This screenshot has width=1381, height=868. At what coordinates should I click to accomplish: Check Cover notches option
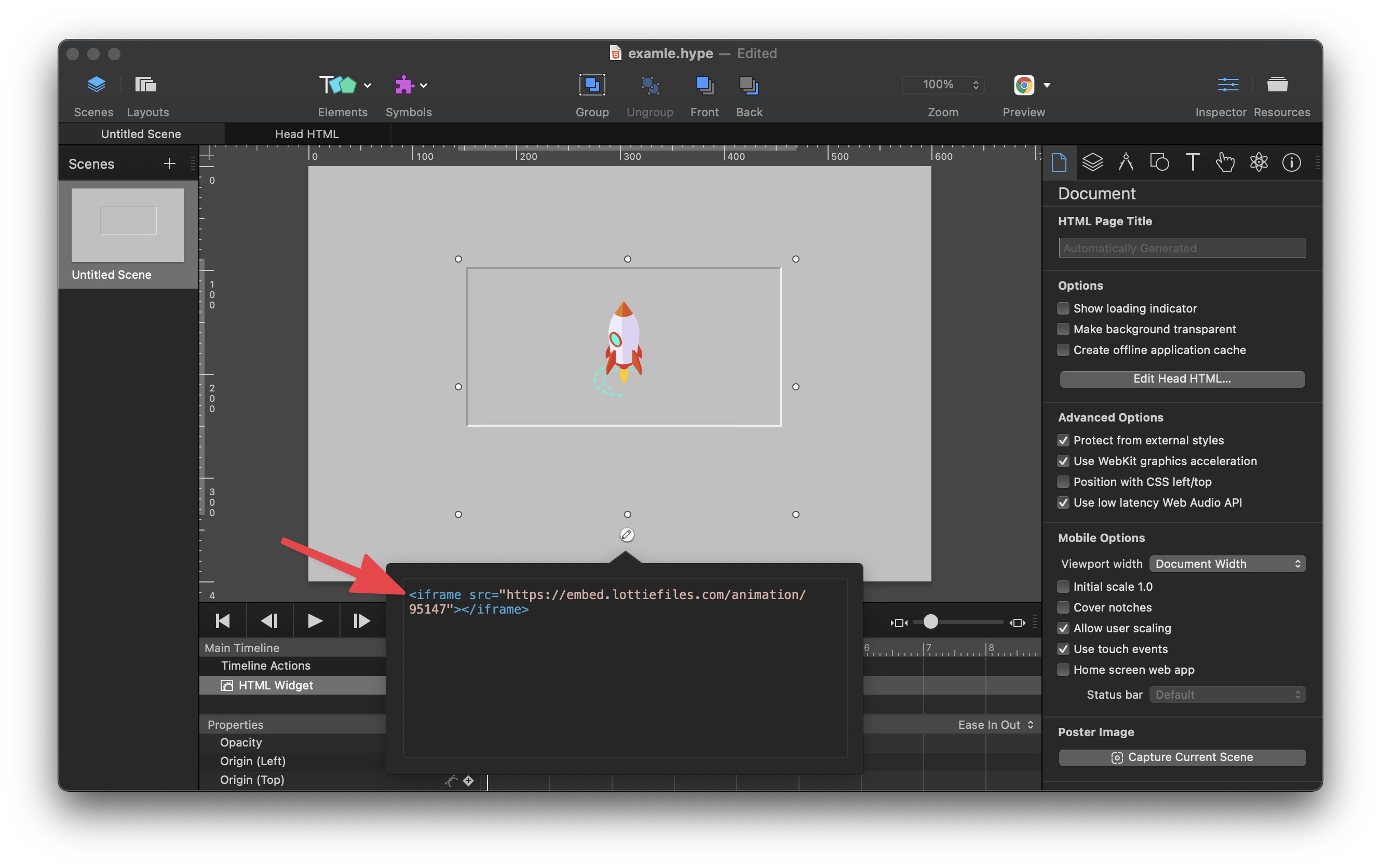coord(1063,607)
